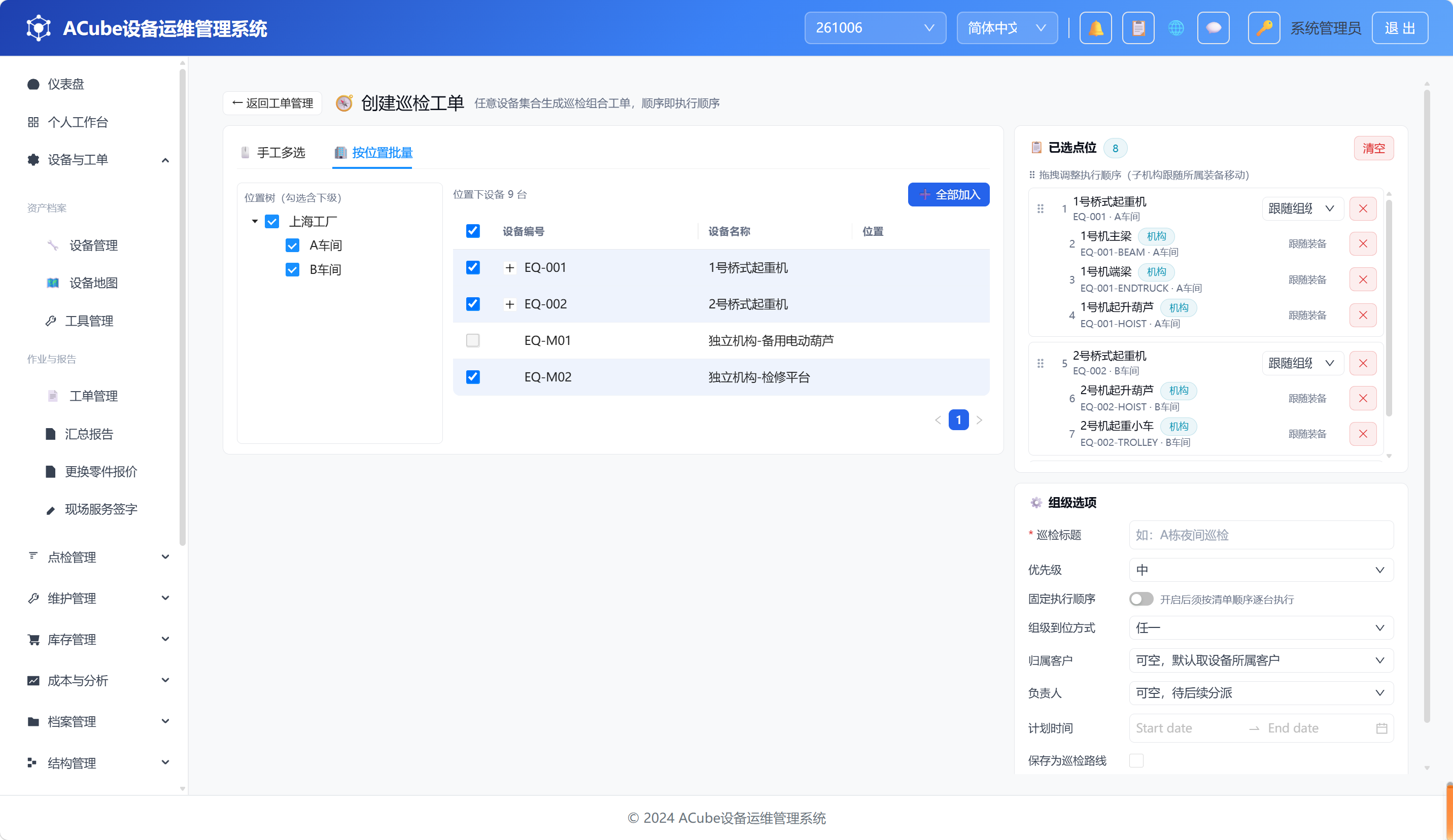Open the 组级到位方式 dropdown

coord(1261,628)
